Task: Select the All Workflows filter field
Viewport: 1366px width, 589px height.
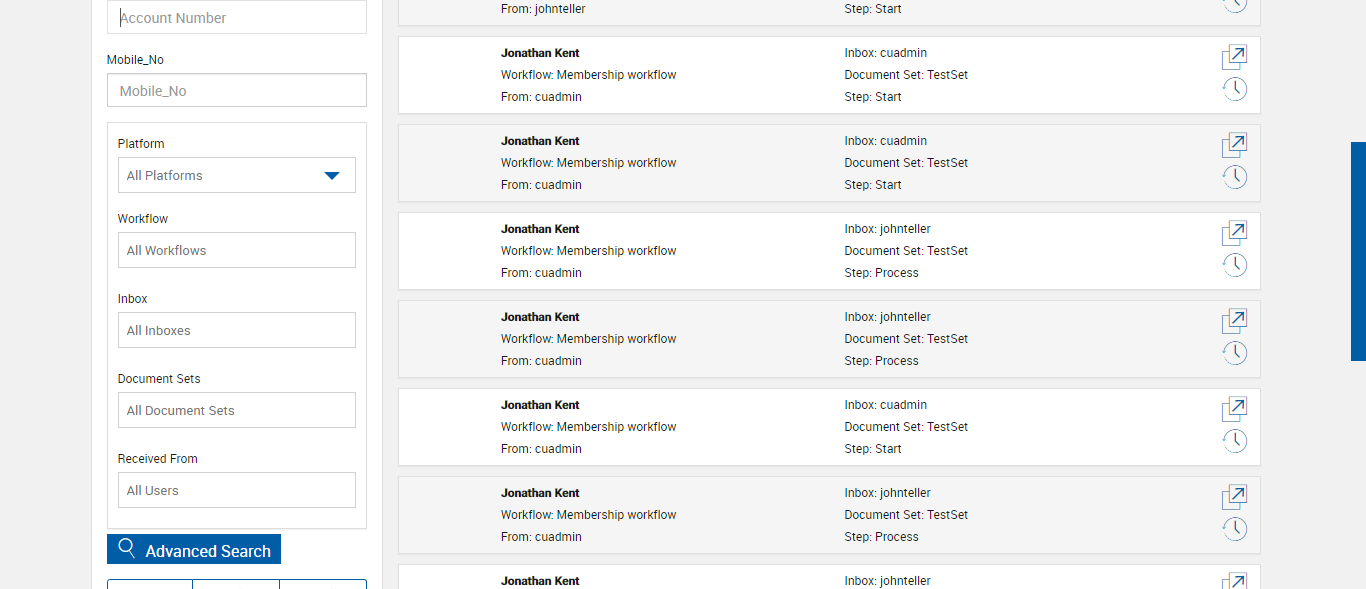Action: coord(236,250)
